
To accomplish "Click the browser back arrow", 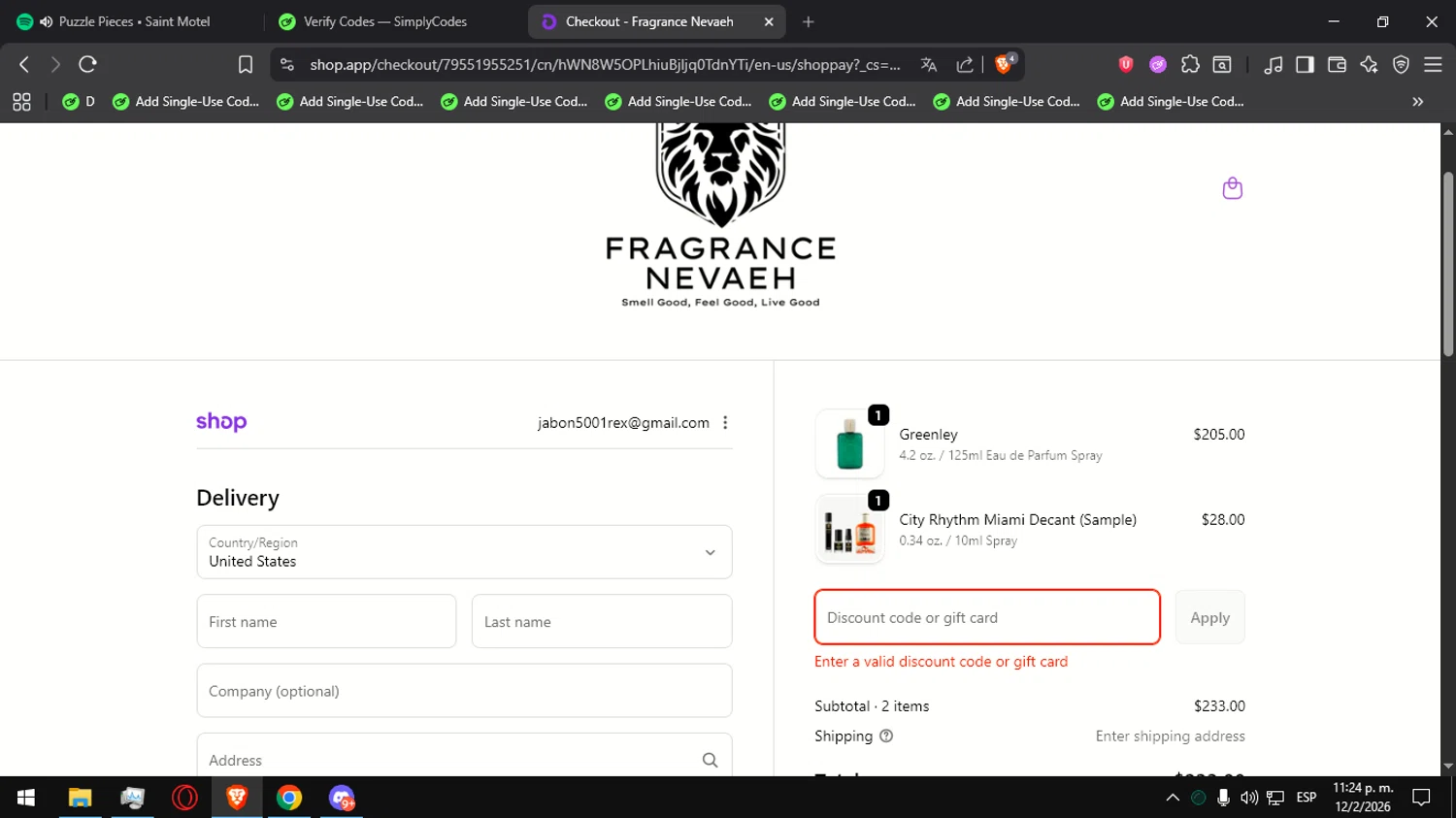I will tap(24, 64).
